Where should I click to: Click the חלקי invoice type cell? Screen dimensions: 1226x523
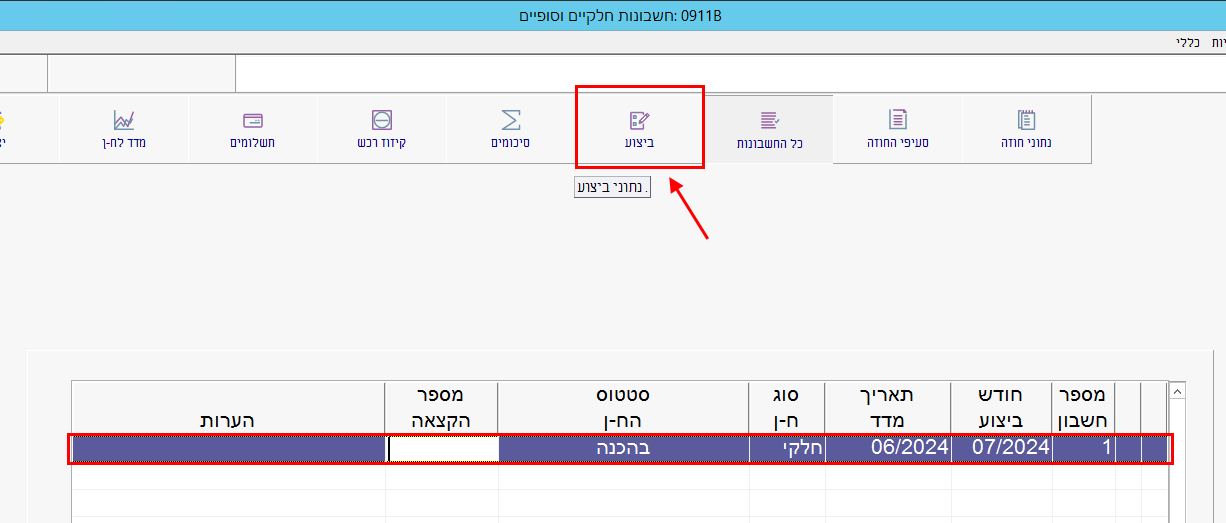point(788,449)
